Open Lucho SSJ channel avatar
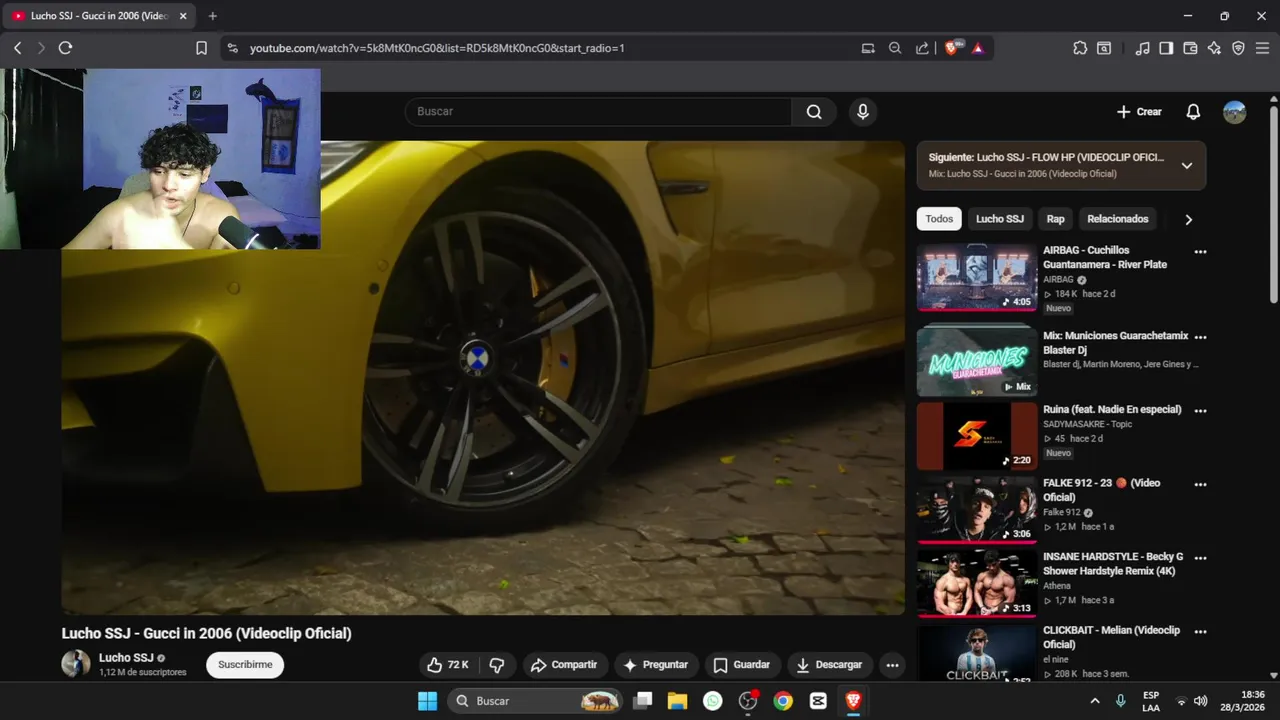This screenshot has width=1280, height=720. 76,664
